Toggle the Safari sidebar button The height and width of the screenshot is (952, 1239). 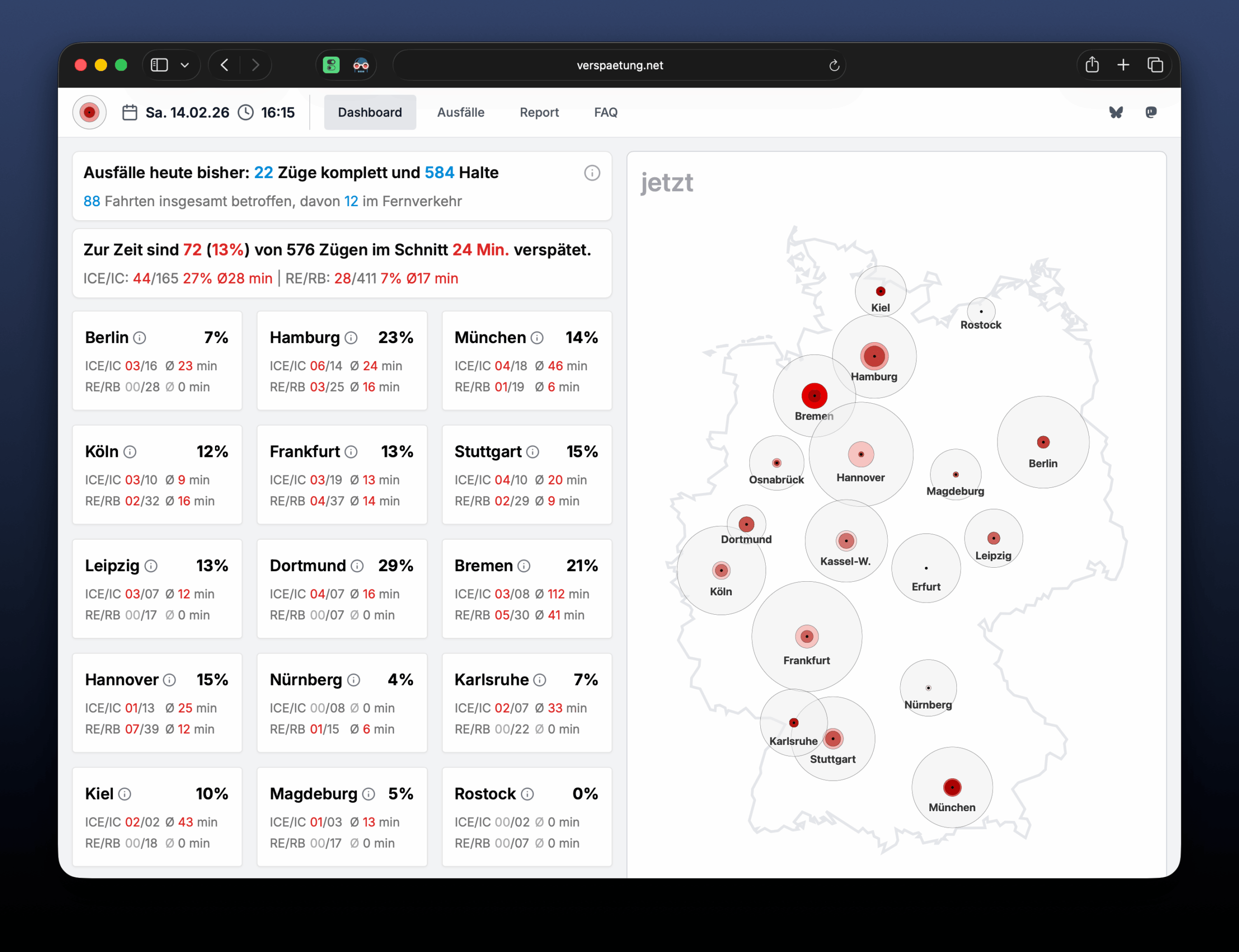coord(159,65)
